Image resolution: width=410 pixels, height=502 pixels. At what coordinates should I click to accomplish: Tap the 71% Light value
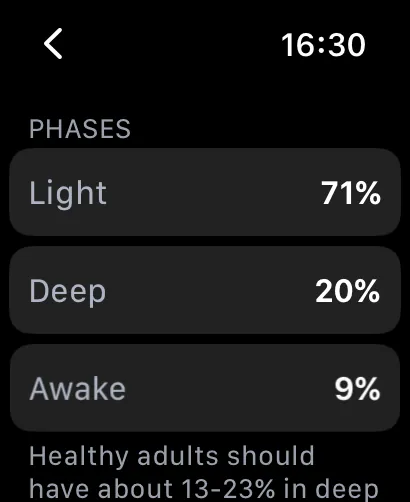click(351, 192)
